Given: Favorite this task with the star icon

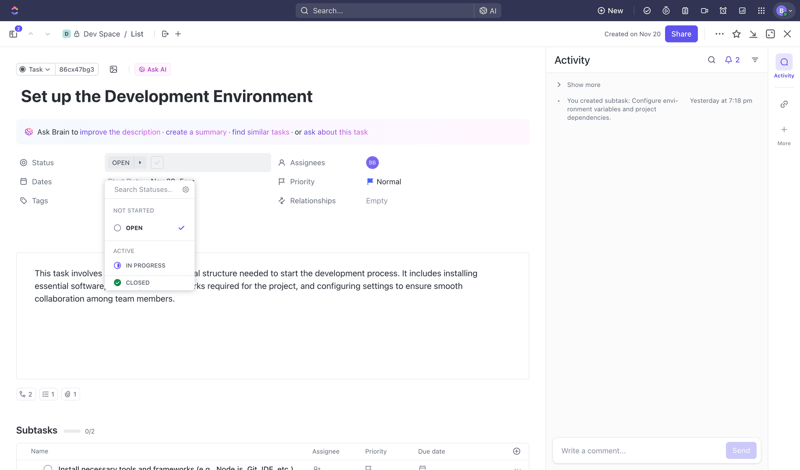Looking at the screenshot, I should tap(736, 34).
